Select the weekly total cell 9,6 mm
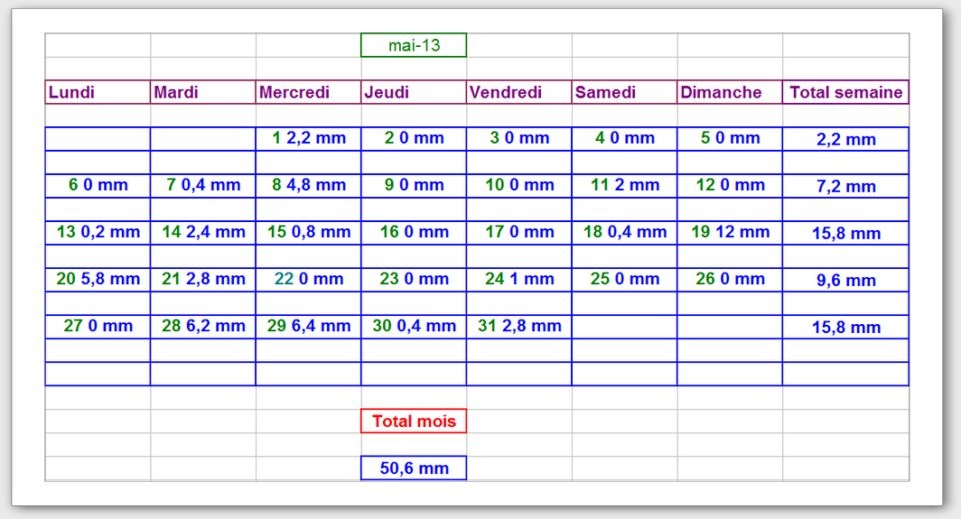Viewport: 961px width, 519px height. pos(845,281)
